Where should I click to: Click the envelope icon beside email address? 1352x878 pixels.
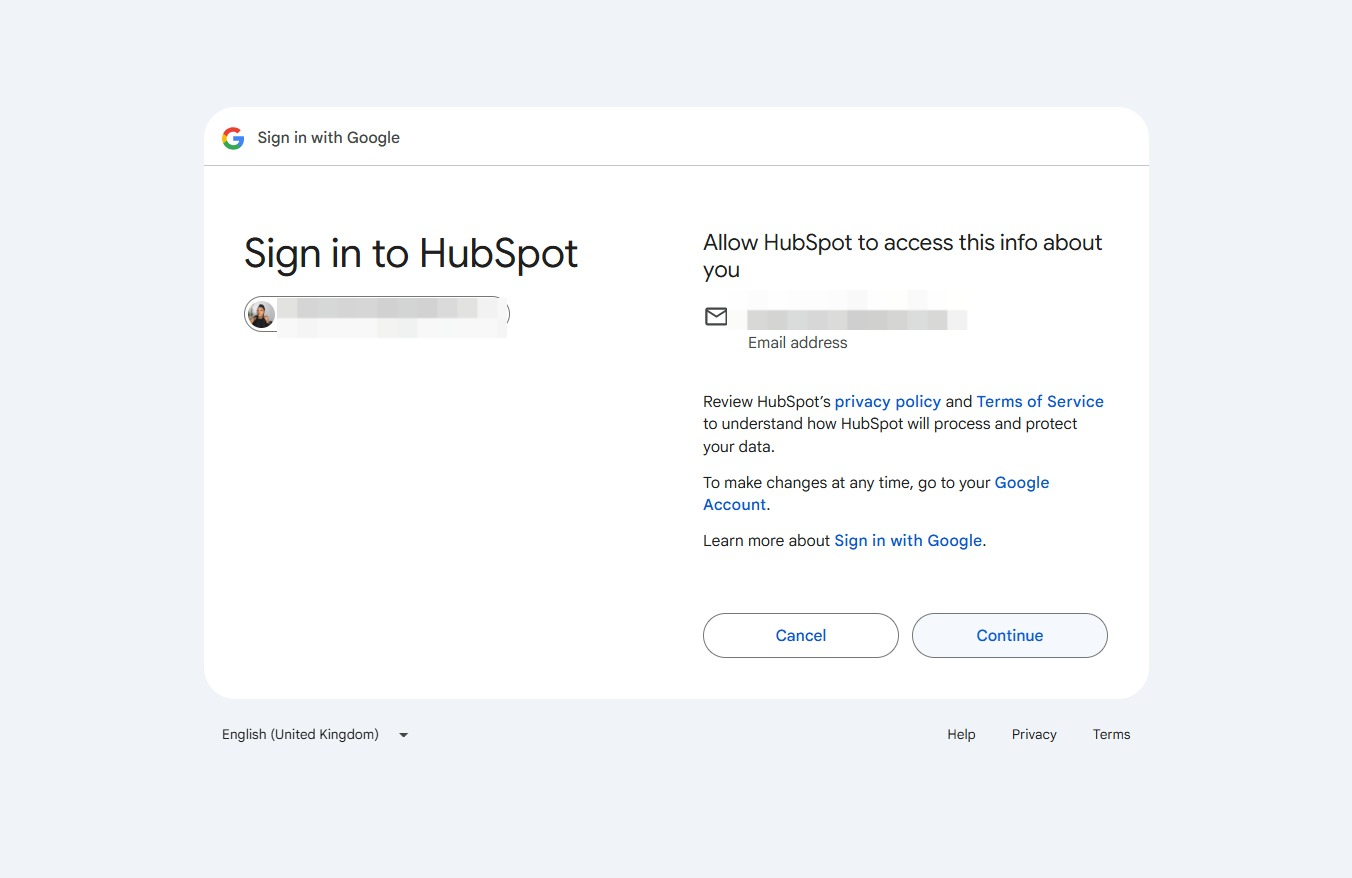[716, 317]
